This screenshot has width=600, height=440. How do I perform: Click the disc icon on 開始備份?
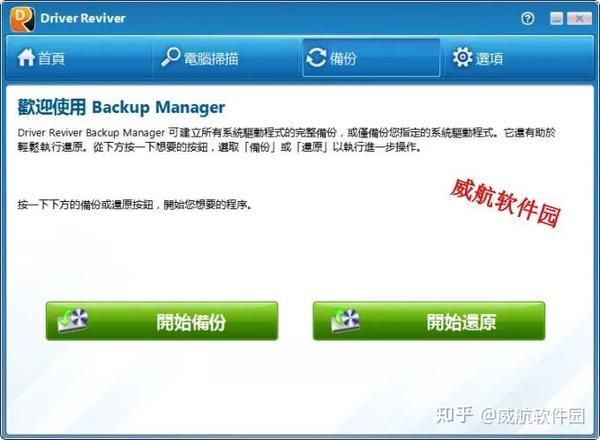[x=73, y=320]
